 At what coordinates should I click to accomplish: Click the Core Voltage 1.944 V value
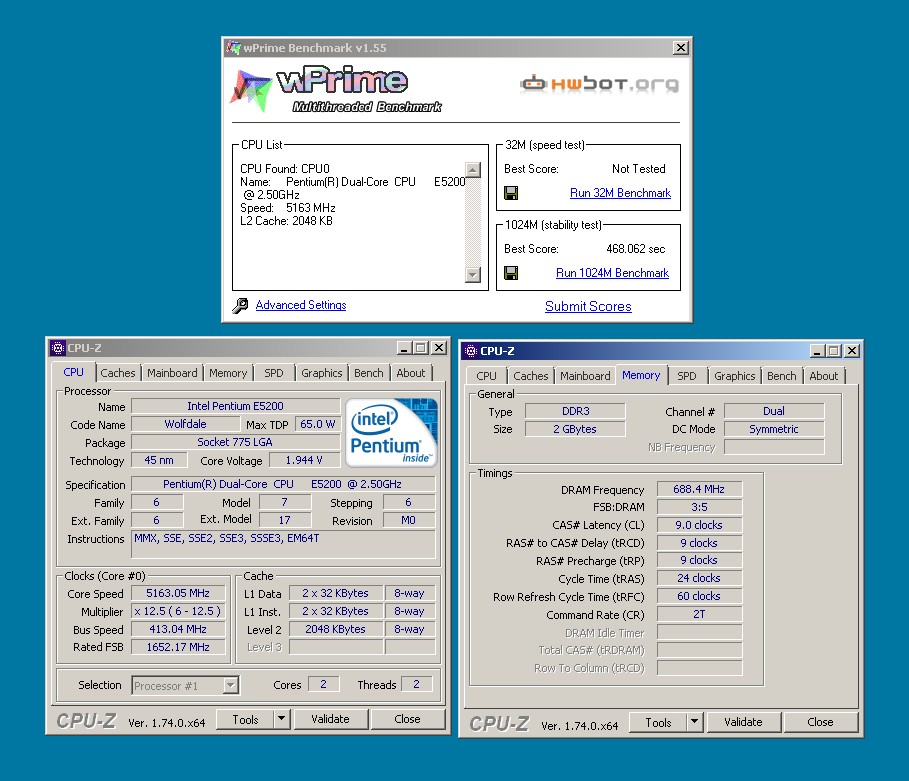coord(304,460)
